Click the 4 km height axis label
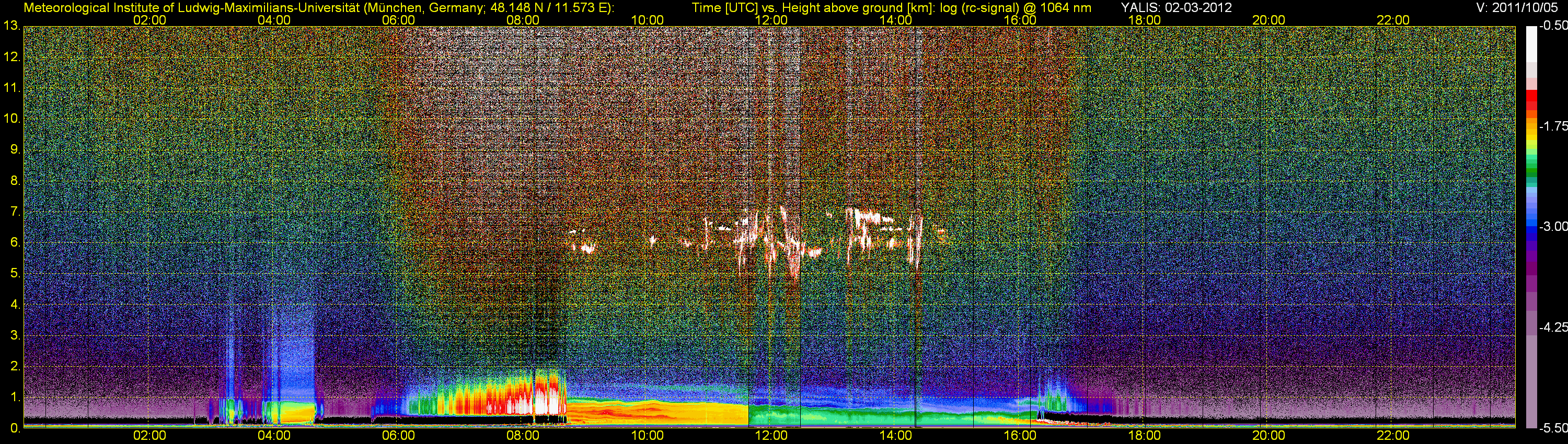This screenshot has width=1568, height=444. (x=15, y=305)
